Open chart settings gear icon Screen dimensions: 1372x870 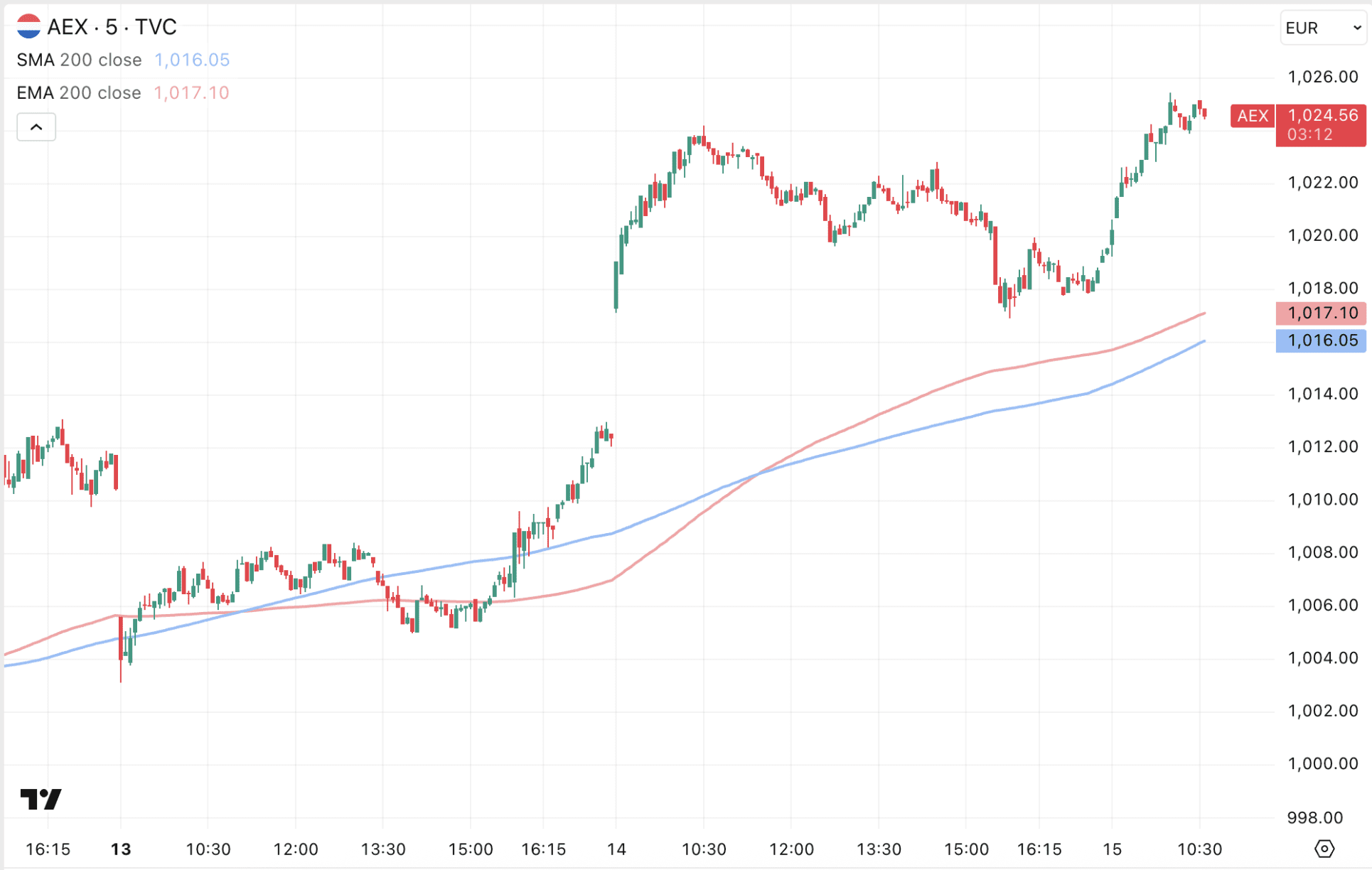pos(1324,849)
